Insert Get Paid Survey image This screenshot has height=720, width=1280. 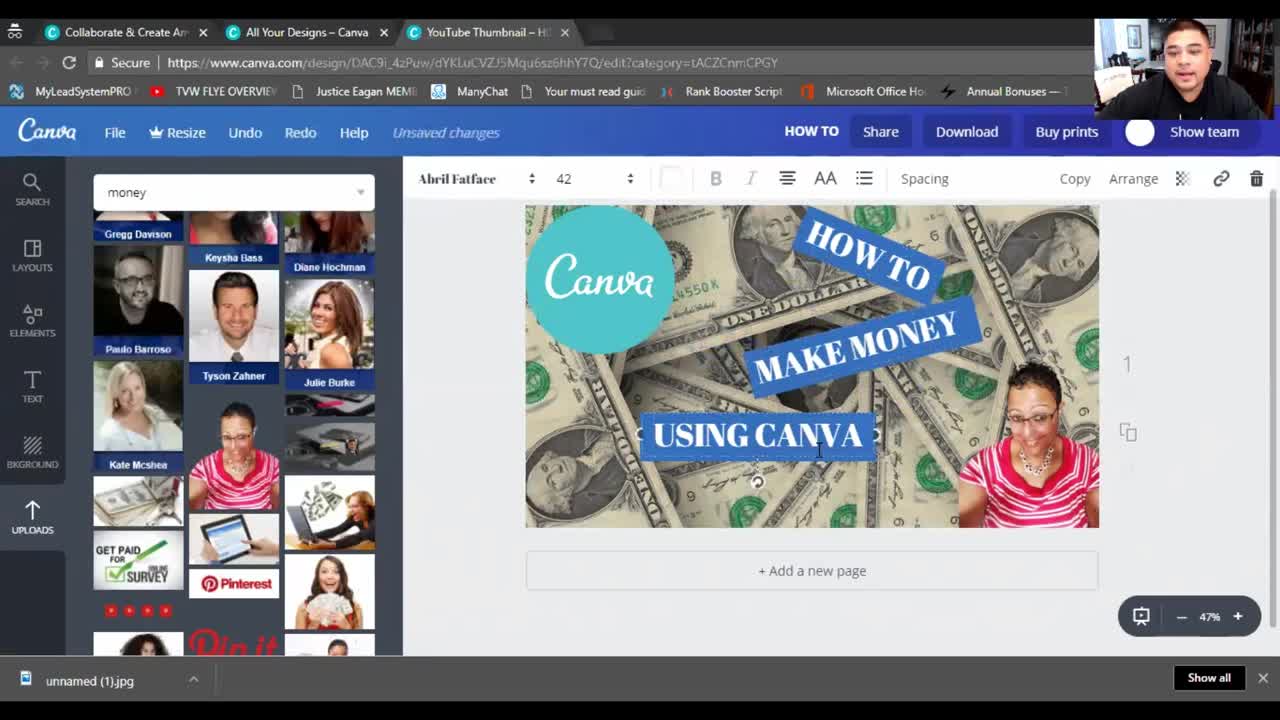tap(138, 560)
